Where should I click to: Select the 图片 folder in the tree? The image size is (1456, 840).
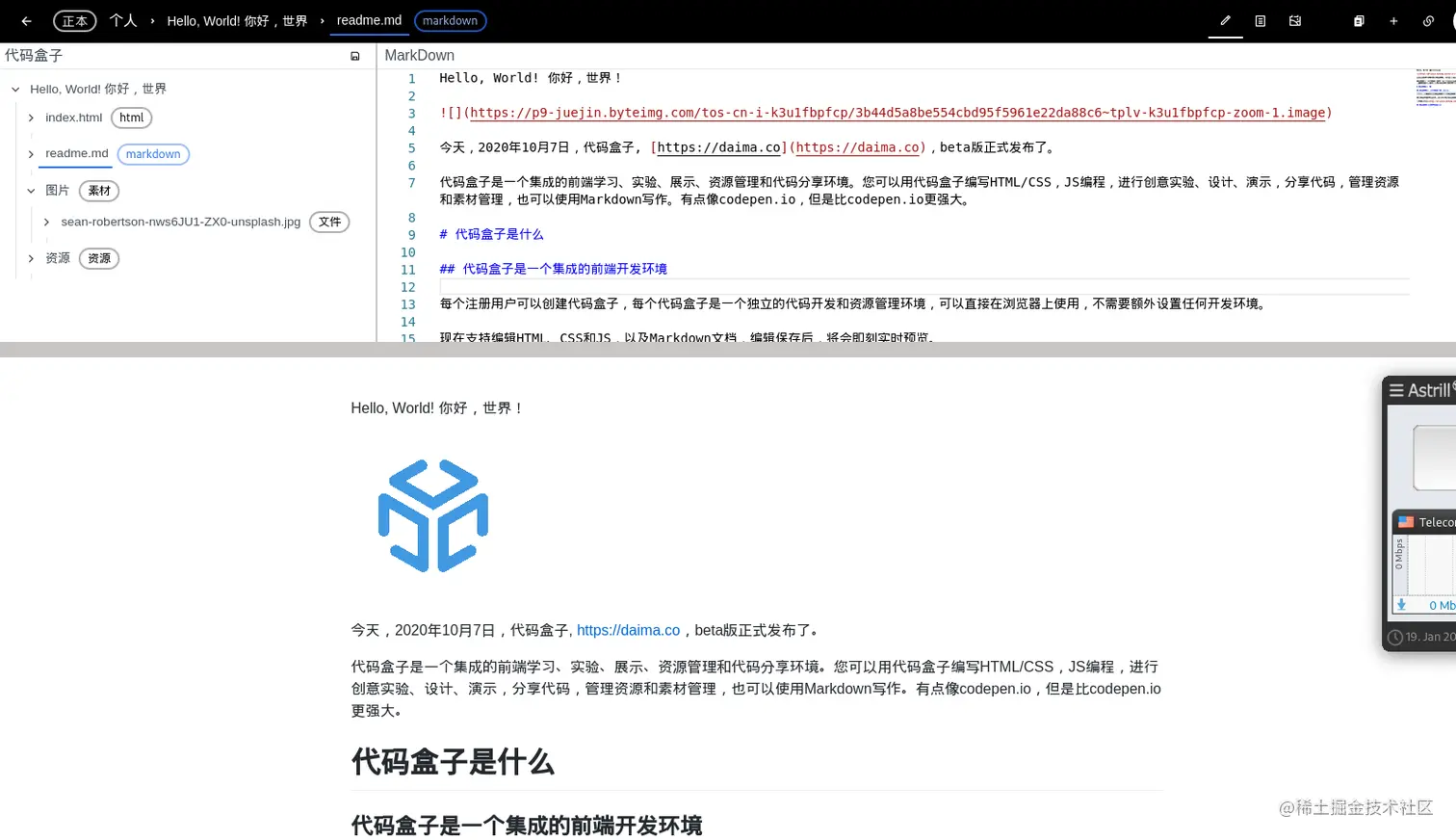[x=57, y=191]
